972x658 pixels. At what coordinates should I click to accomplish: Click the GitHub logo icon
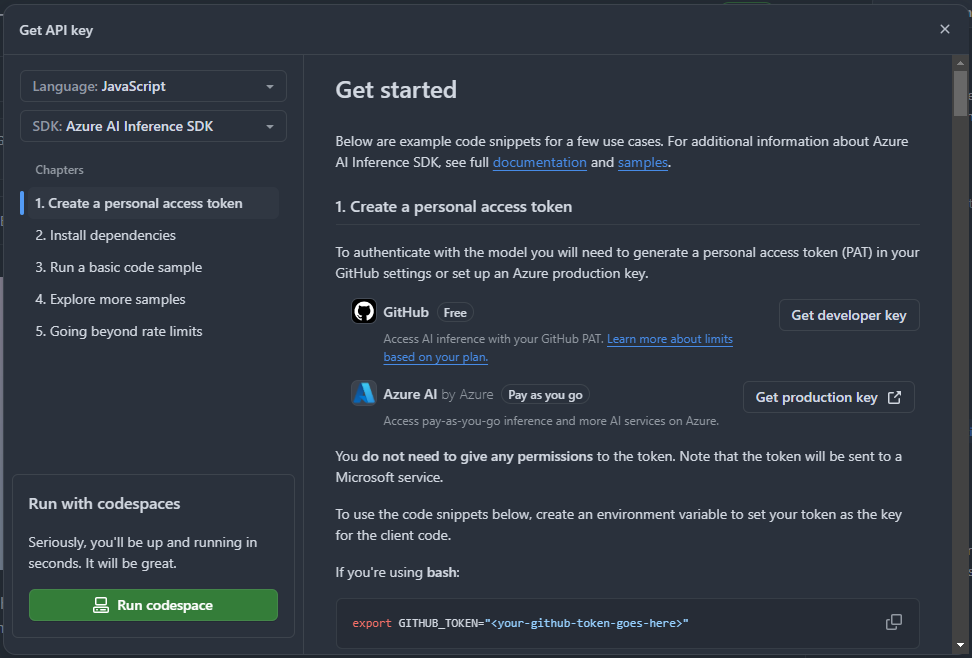point(363,312)
